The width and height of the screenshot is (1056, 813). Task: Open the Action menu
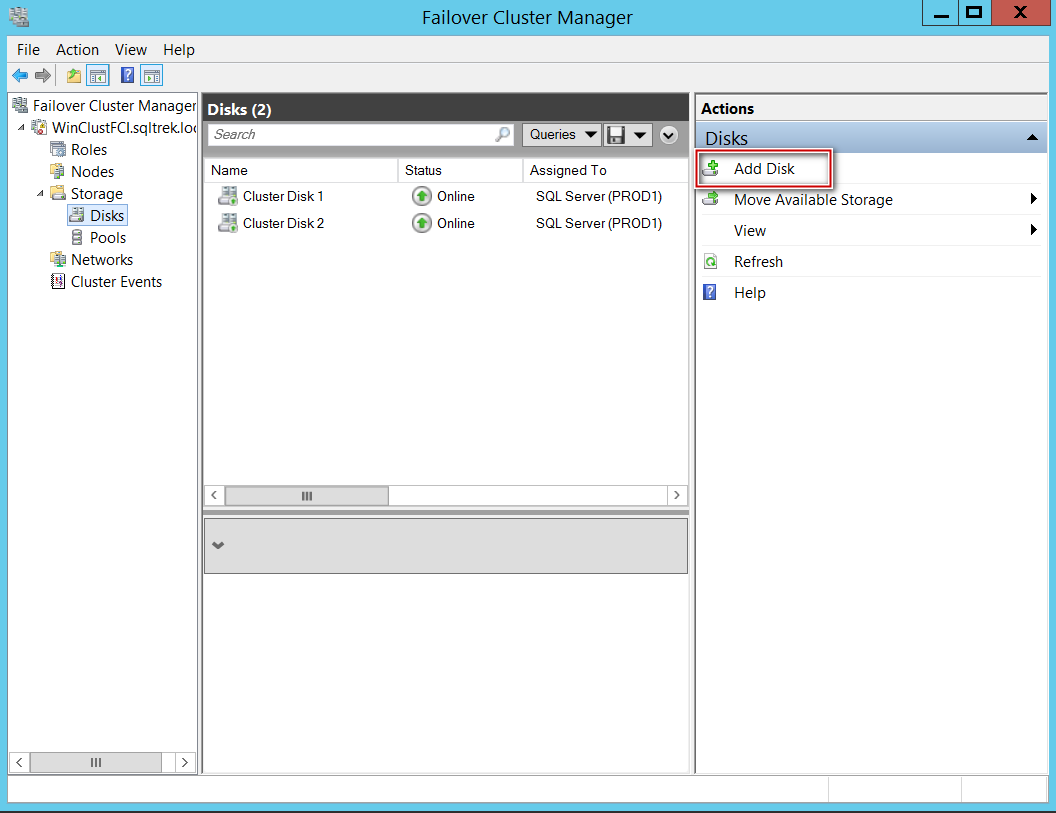point(77,50)
